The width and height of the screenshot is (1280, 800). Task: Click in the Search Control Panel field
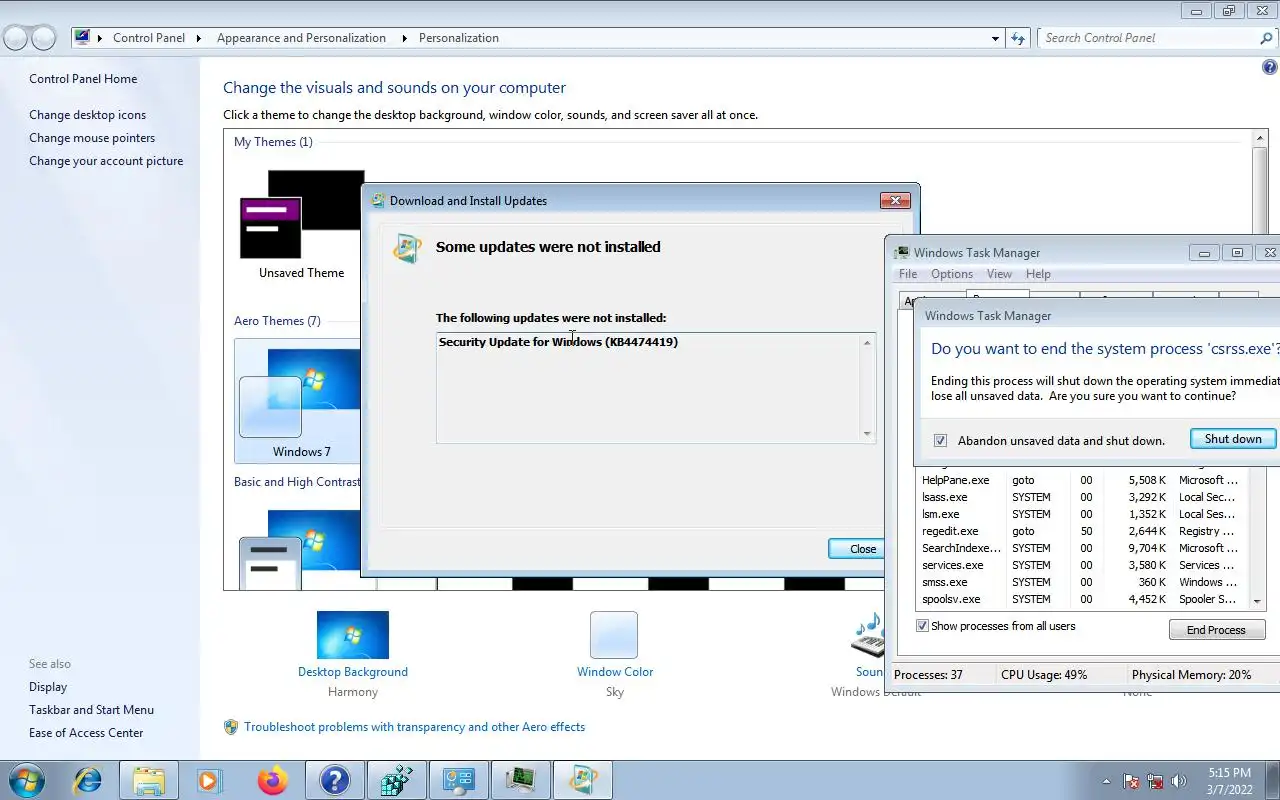(x=1148, y=38)
